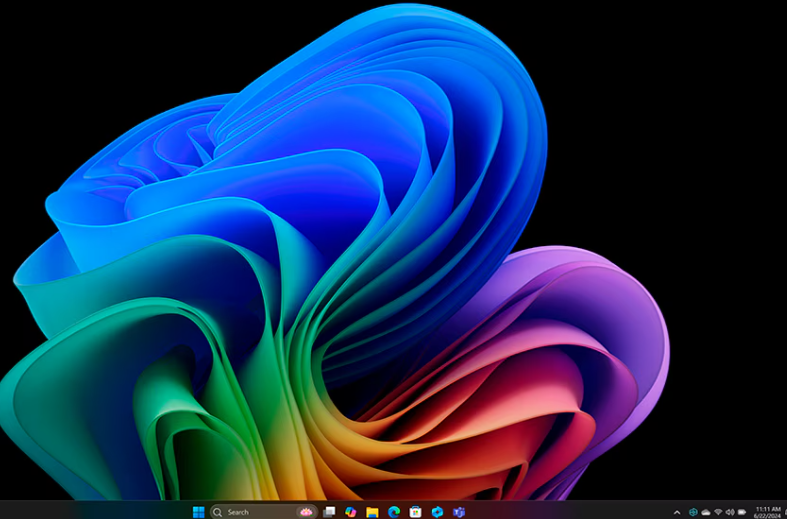Image resolution: width=787 pixels, height=519 pixels.
Task: Open the blue app left of Teams
Action: point(437,512)
